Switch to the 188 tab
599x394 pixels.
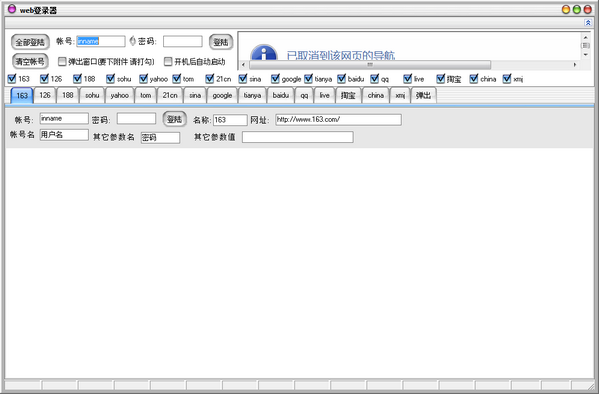(68, 95)
